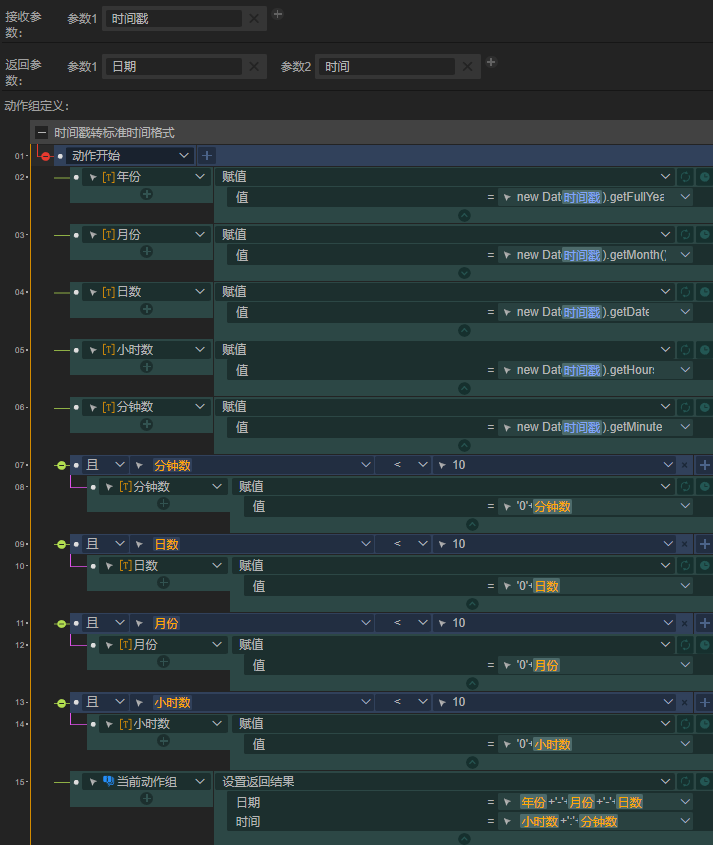Screen dimensions: 713x845
Task: Open getHours value expression dropdown
Action: 685,370
